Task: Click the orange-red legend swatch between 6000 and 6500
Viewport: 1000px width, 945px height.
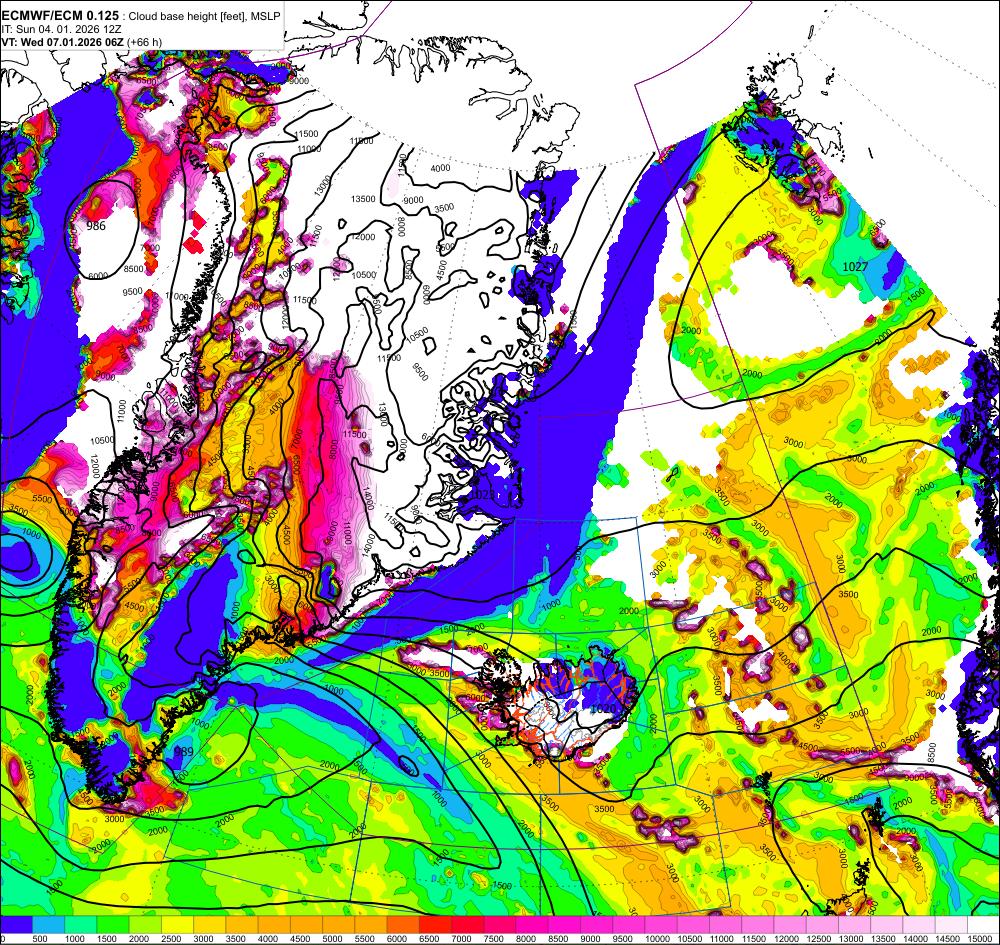Action: (x=403, y=924)
